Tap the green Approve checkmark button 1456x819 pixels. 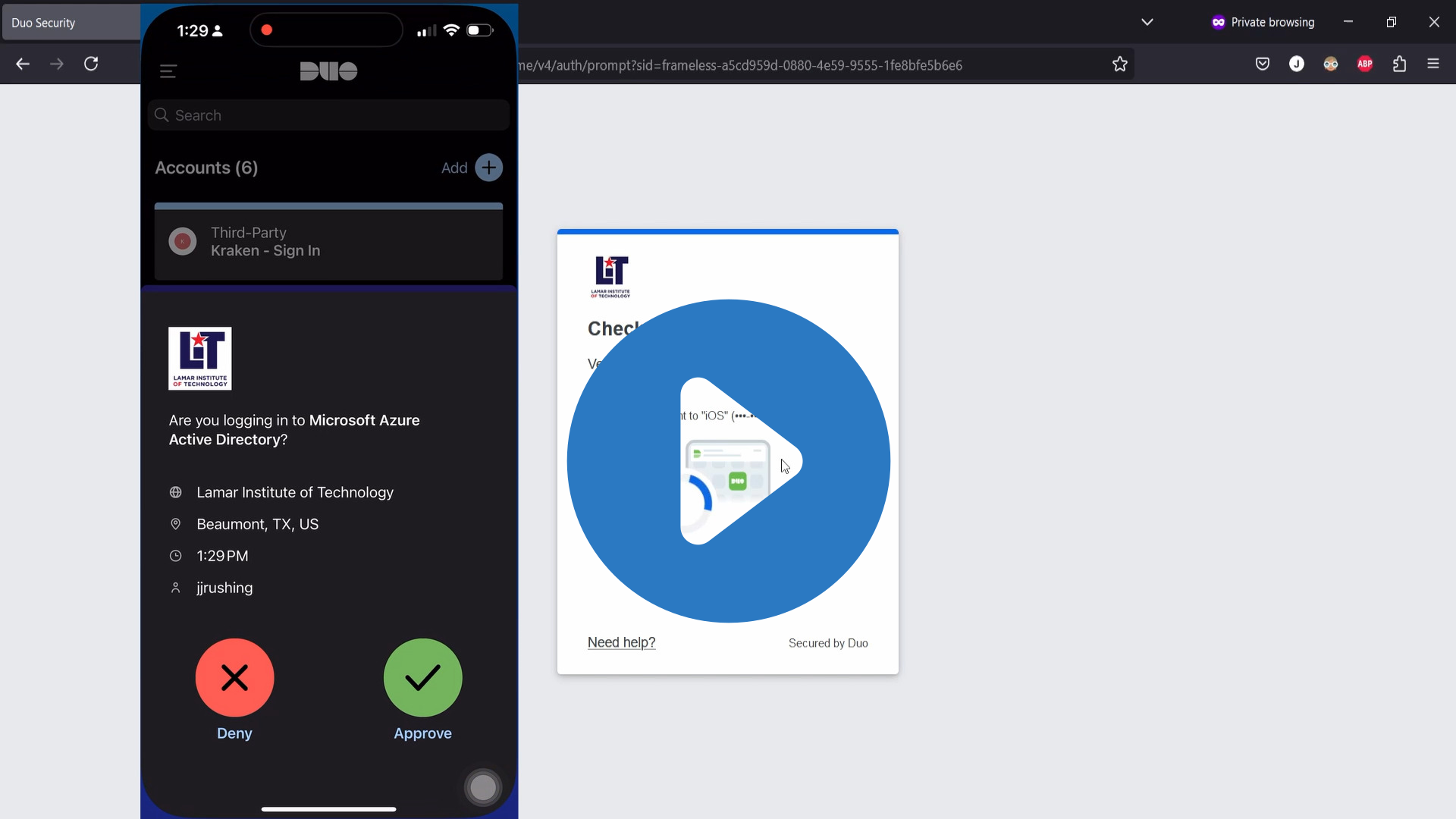pos(423,678)
